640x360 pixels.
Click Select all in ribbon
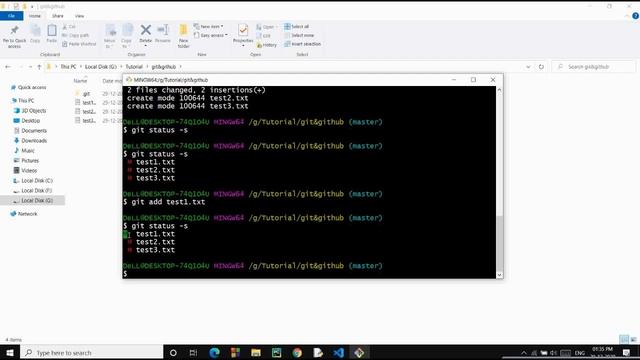[297, 27]
